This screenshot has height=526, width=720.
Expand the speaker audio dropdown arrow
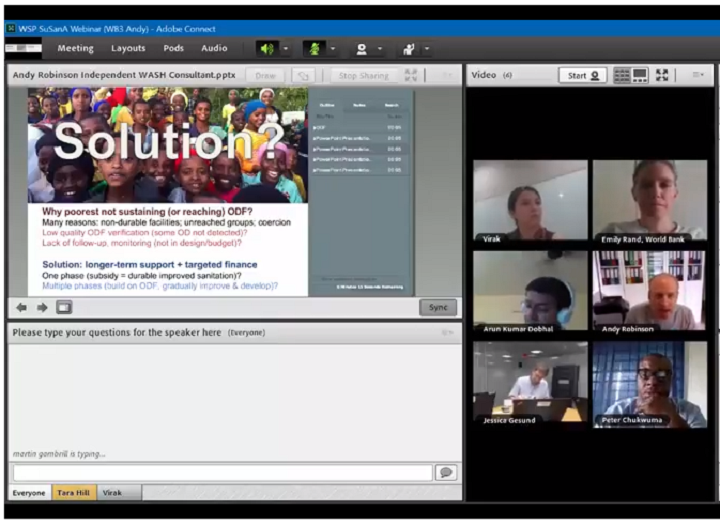[286, 48]
